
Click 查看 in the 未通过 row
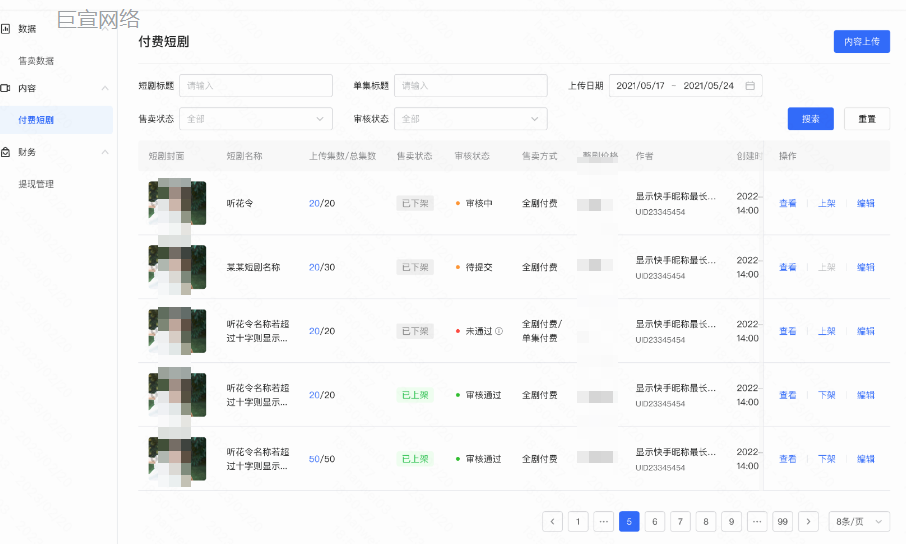point(788,331)
